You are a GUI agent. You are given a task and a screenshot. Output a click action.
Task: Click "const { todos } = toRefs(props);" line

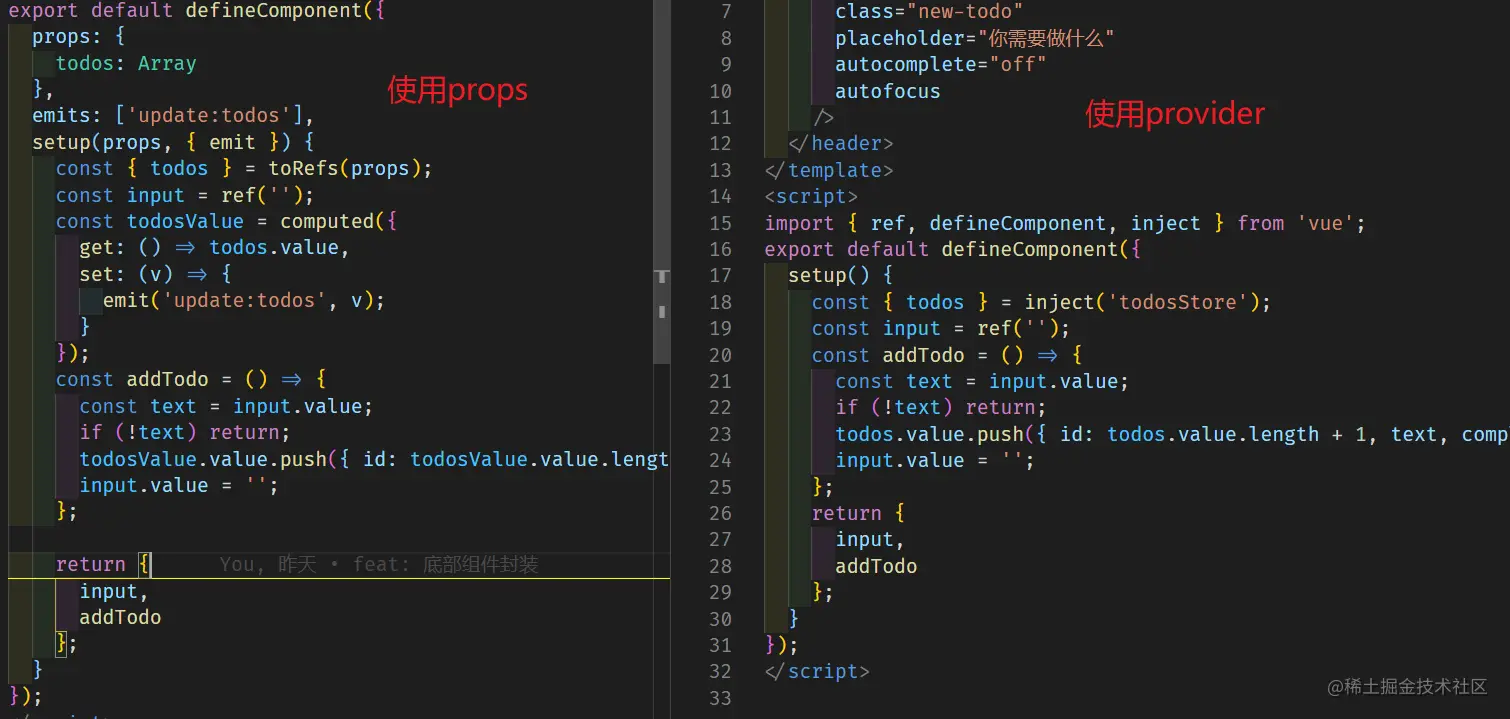tap(244, 168)
